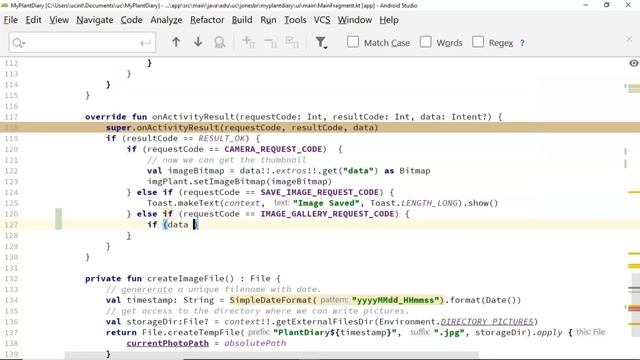This screenshot has height=360, width=640.
Task: Open the Help menu
Action: pyautogui.click(x=389, y=20)
